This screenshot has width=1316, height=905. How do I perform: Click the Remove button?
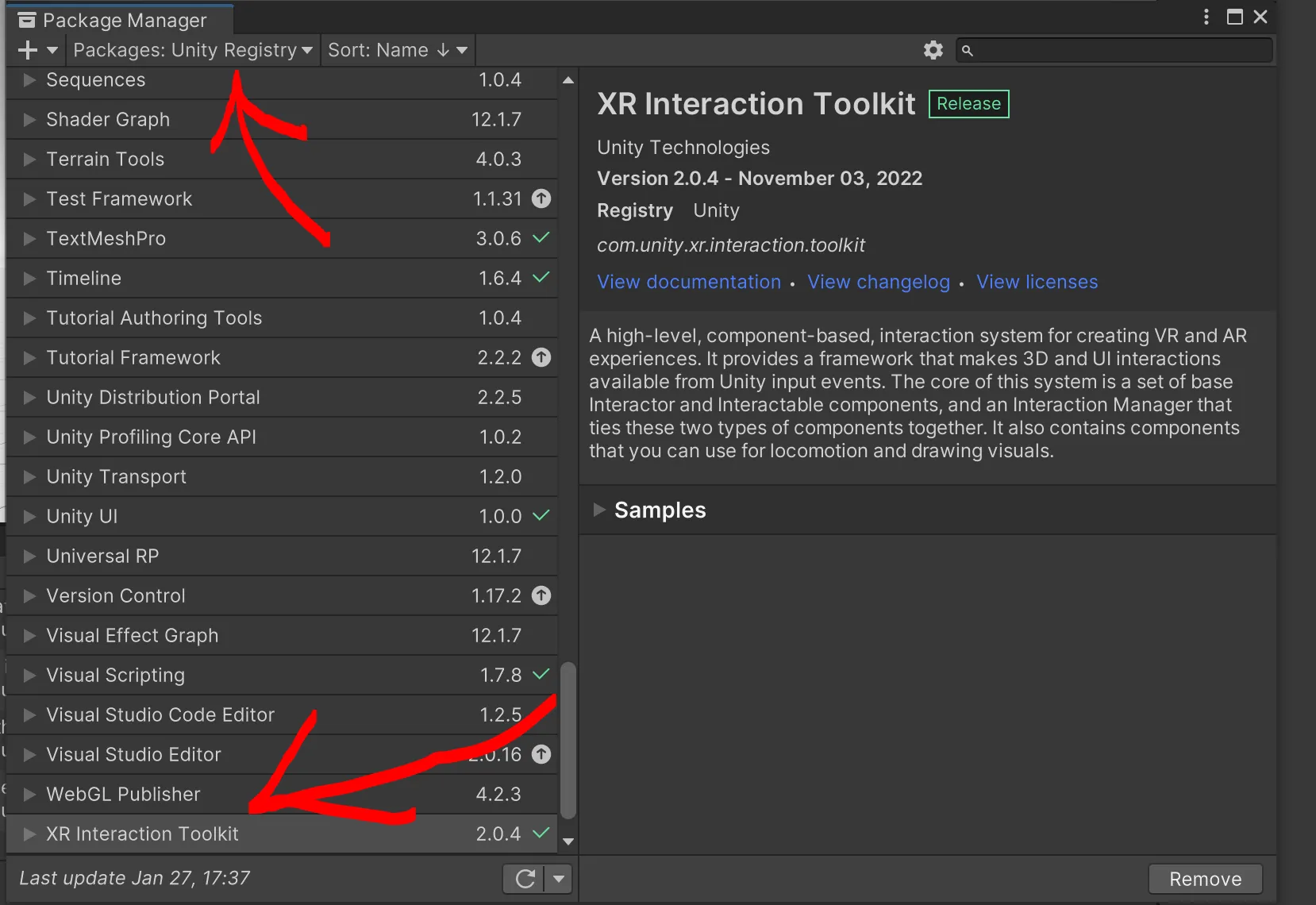click(x=1205, y=879)
